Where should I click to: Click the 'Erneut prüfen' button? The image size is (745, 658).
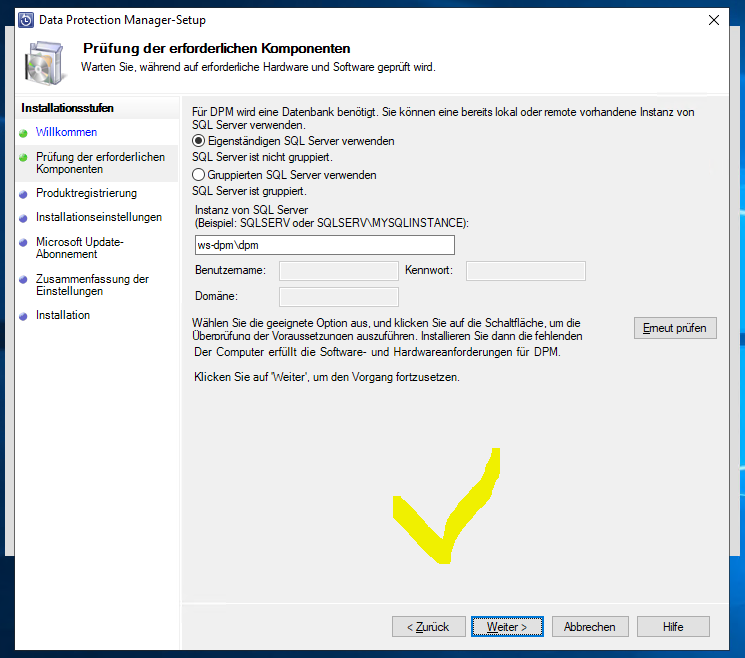point(675,328)
